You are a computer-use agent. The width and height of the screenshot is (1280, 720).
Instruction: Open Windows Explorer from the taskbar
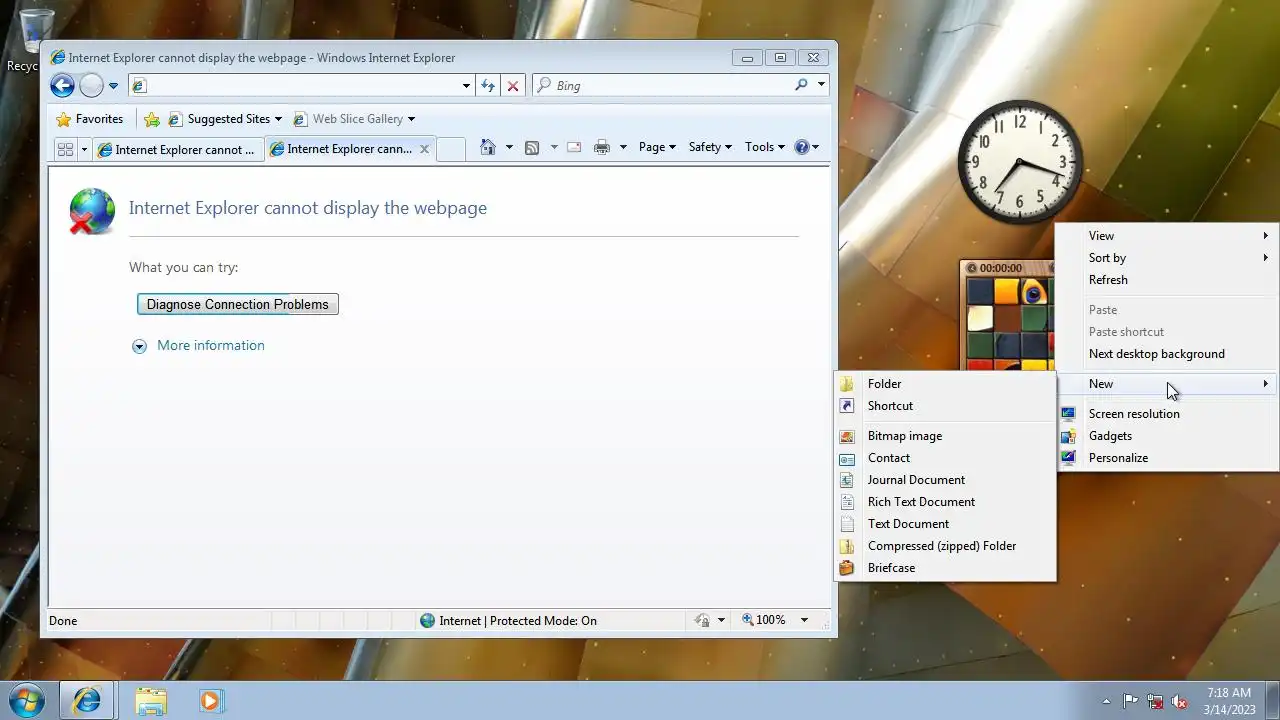click(151, 700)
